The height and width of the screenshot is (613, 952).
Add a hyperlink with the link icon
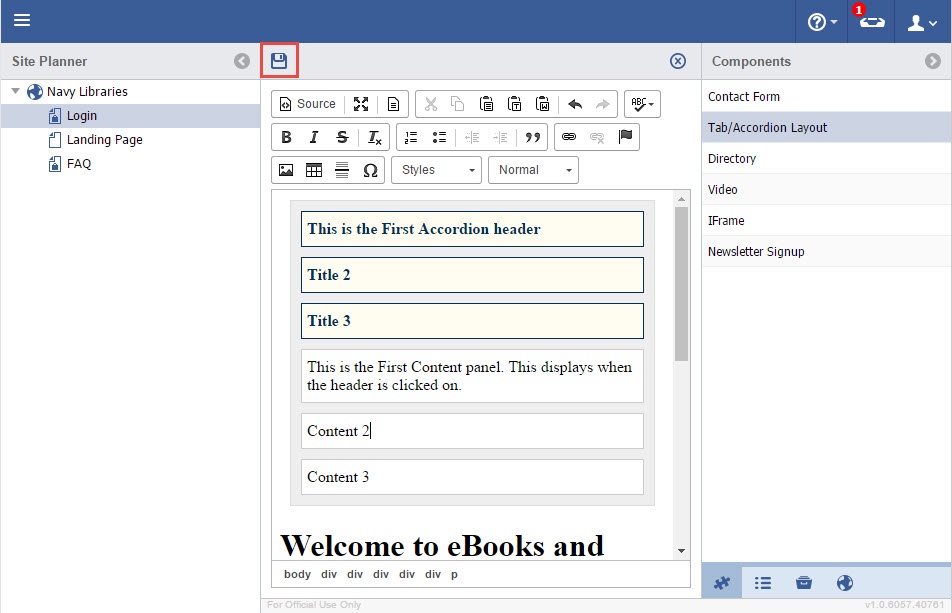point(569,137)
